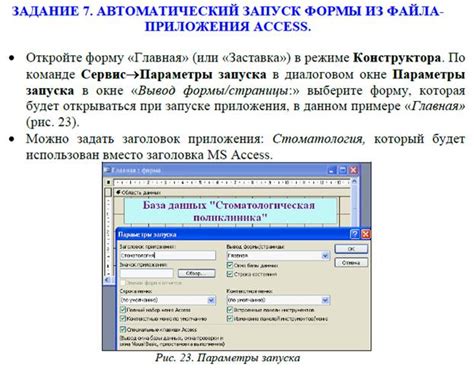Image resolution: width=474 pixels, height=369 pixels.
Task: Open the Вывод формы/страницы dropdown
Action: coord(325,256)
